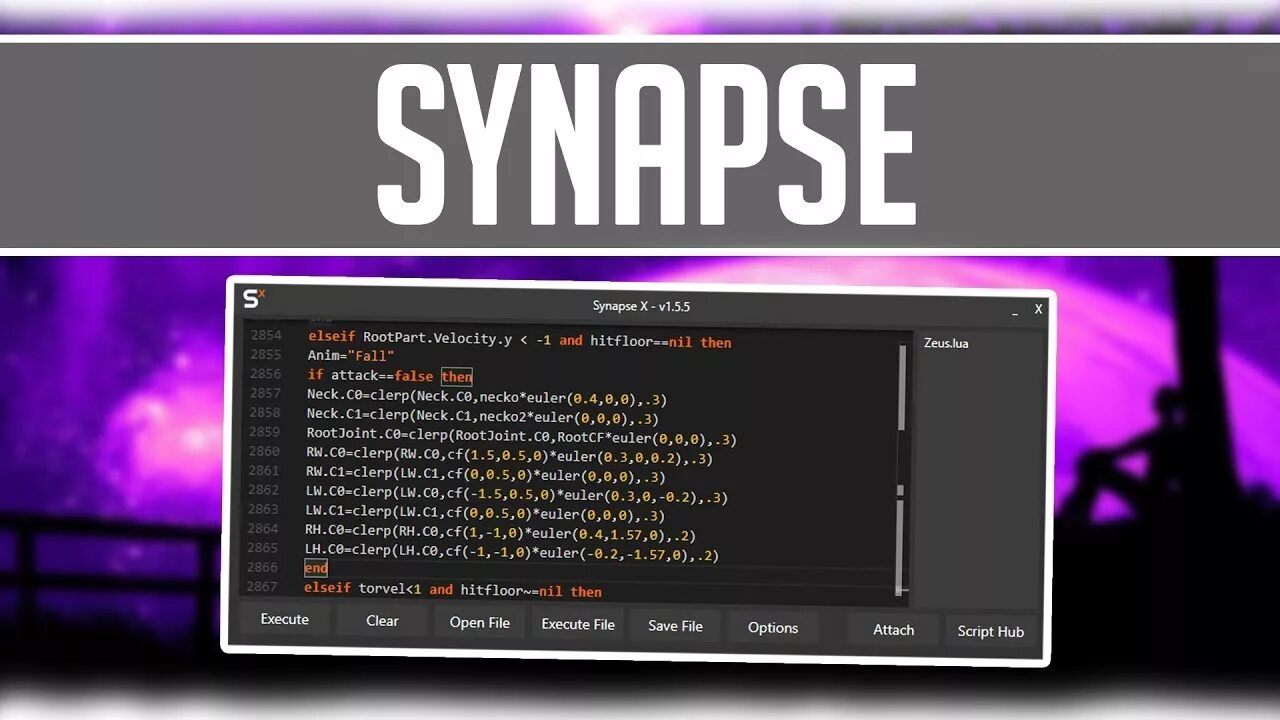1280x720 pixels.
Task: Click line number 2866 in the gutter
Action: [x=262, y=566]
